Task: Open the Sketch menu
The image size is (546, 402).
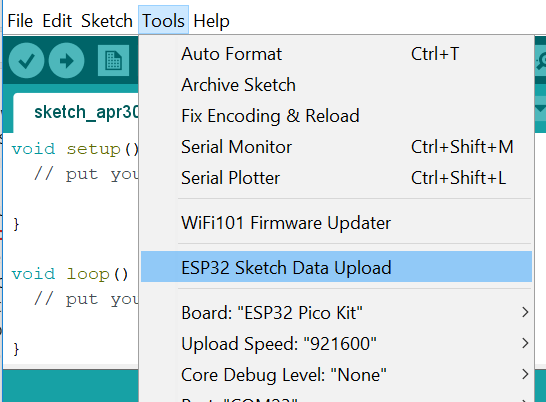Action: [107, 21]
